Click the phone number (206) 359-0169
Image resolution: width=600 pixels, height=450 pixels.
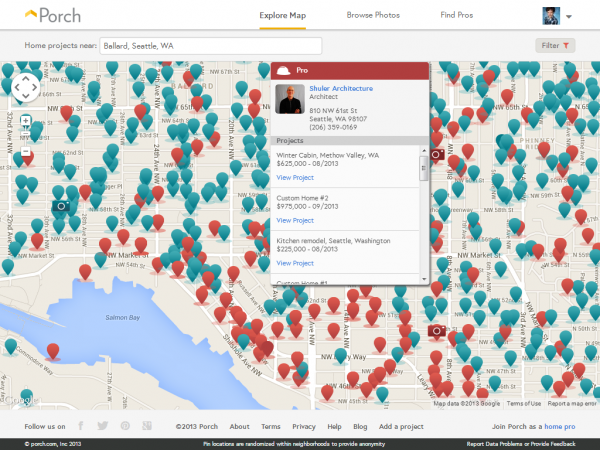tap(333, 127)
